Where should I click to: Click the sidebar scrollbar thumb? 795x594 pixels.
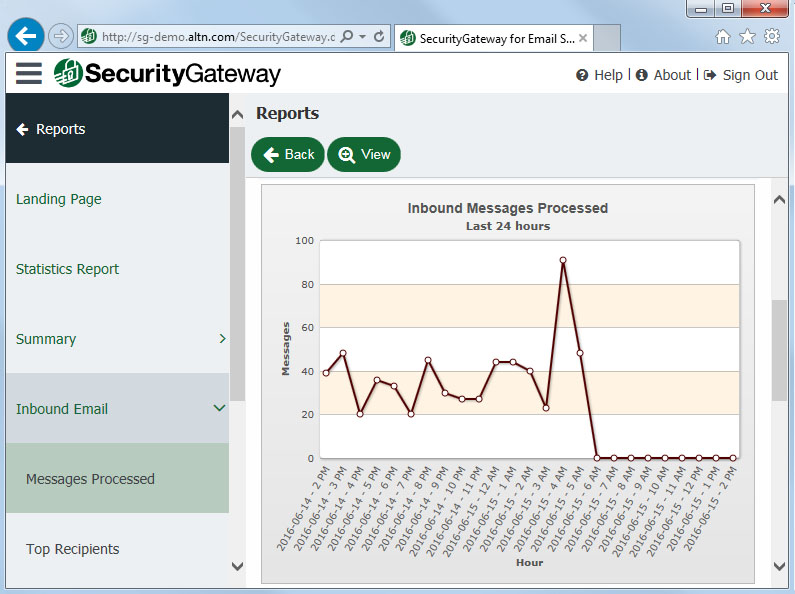tap(237, 264)
